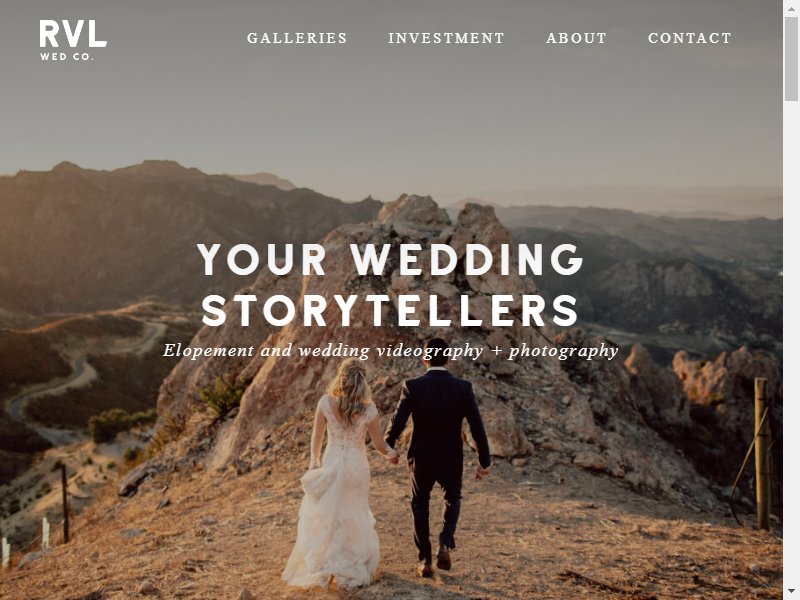The image size is (800, 600).
Task: Navigate to the Contact page
Action: click(690, 38)
